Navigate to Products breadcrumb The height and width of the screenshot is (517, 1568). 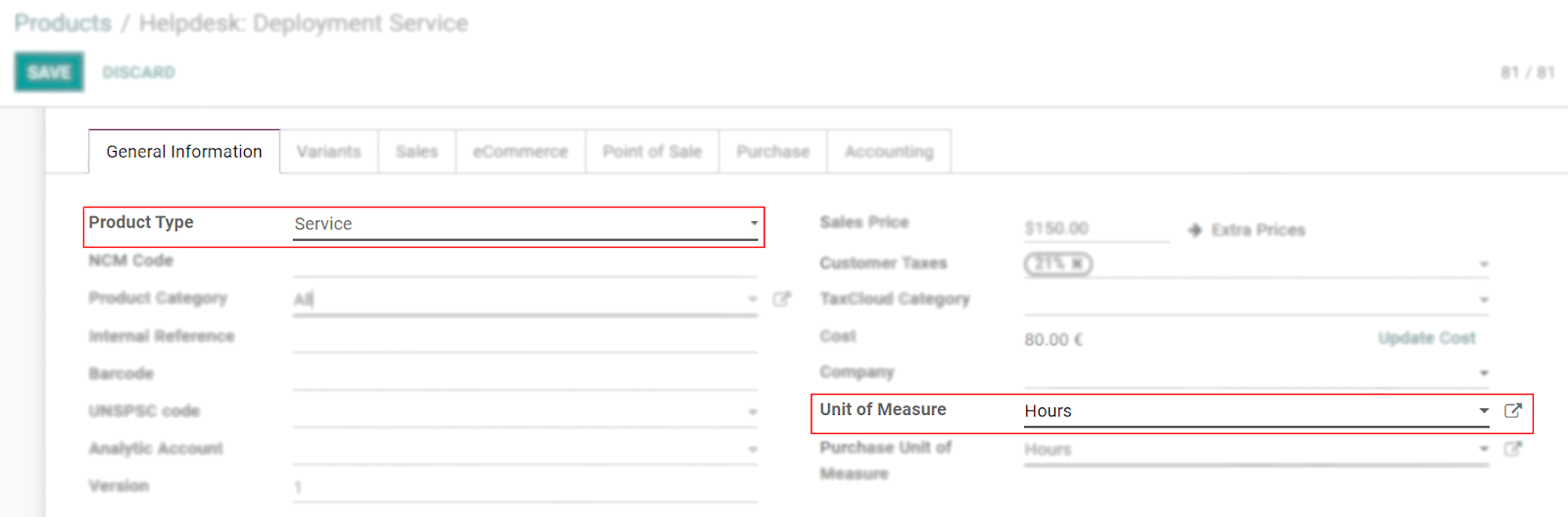pos(63,23)
